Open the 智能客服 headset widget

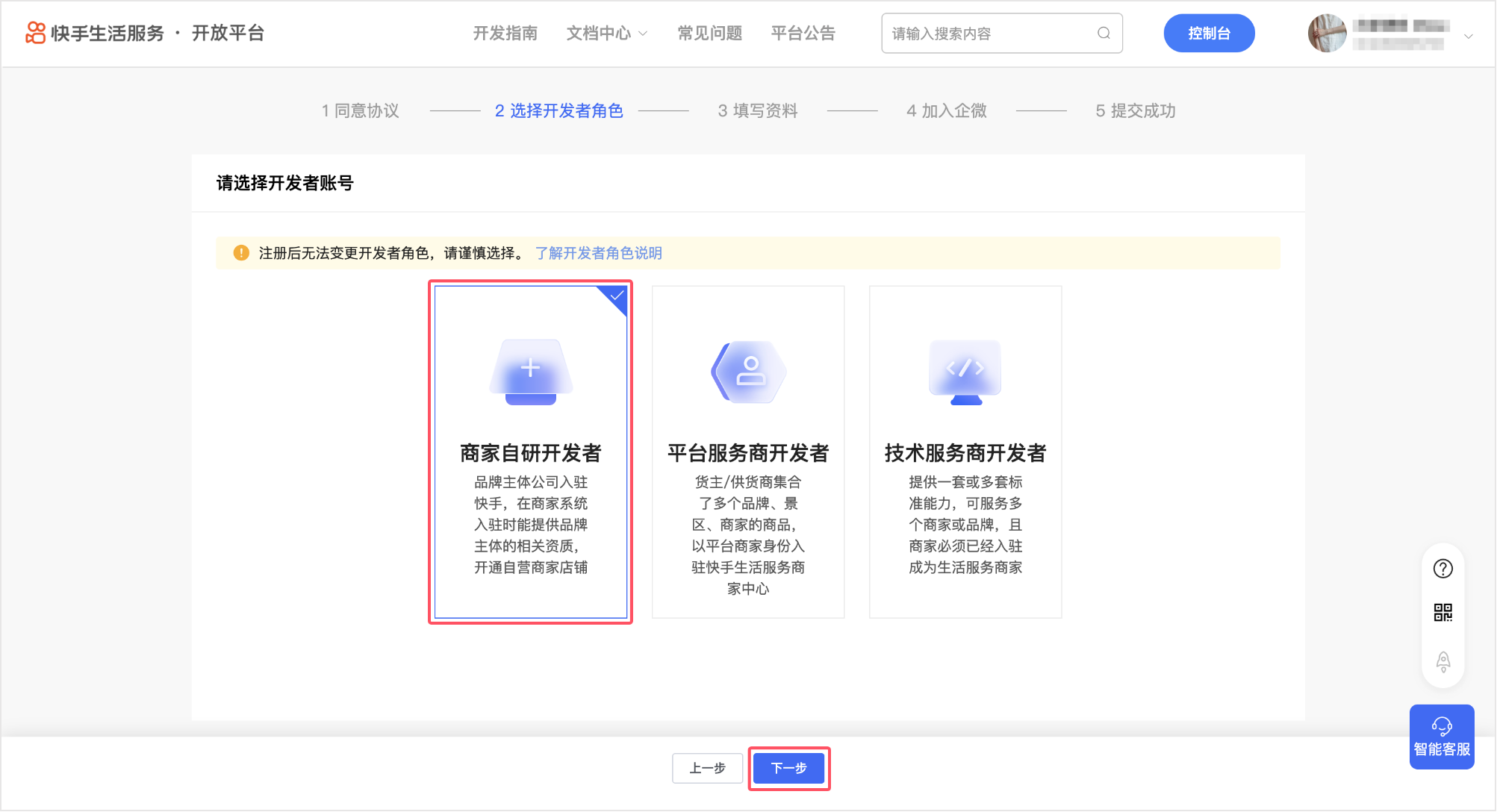[x=1441, y=736]
